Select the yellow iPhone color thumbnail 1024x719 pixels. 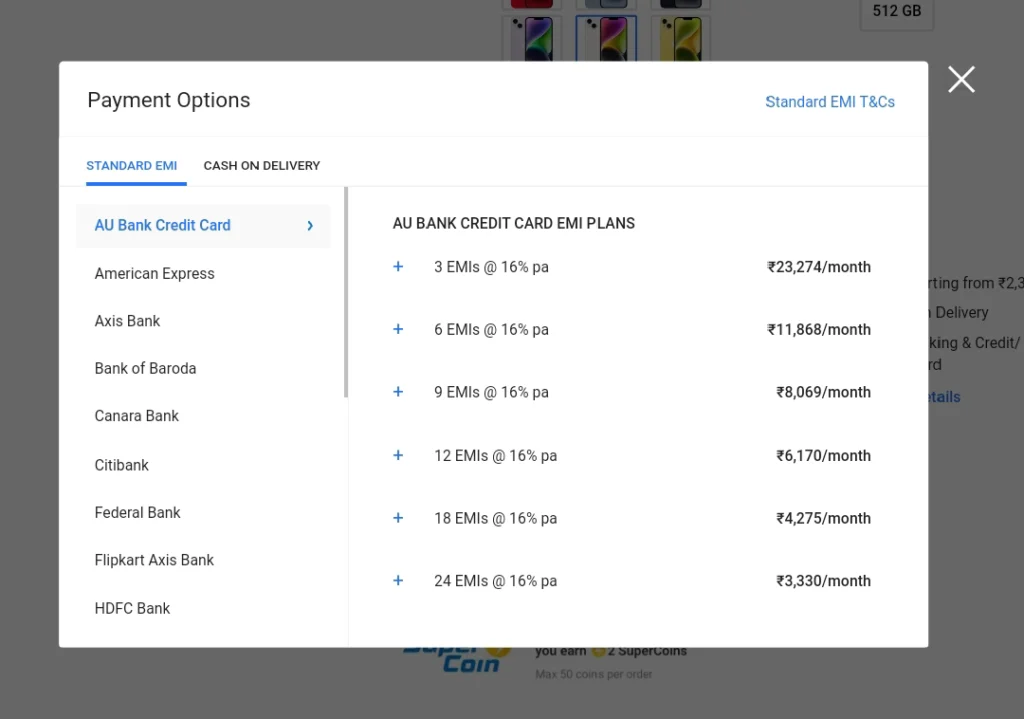(x=680, y=39)
